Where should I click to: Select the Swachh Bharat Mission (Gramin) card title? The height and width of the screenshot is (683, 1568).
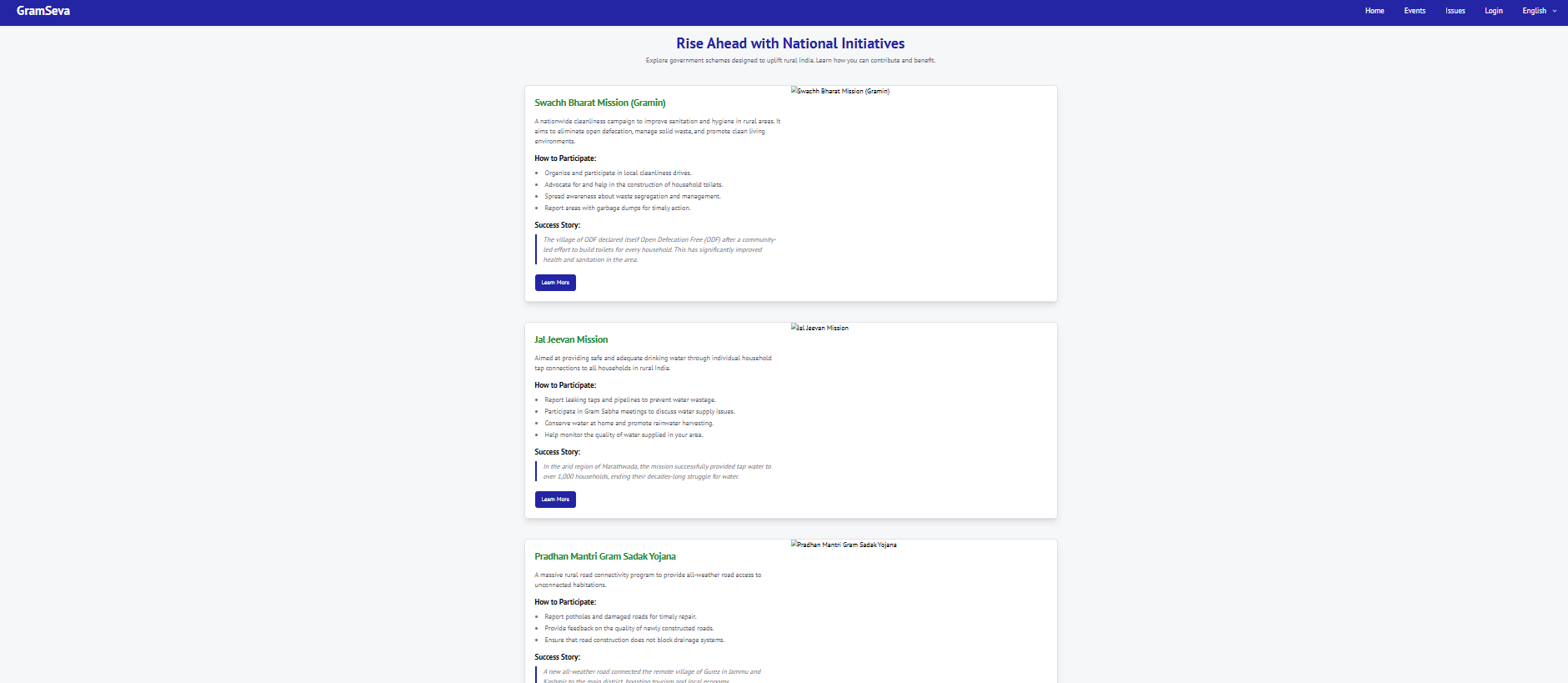[600, 103]
